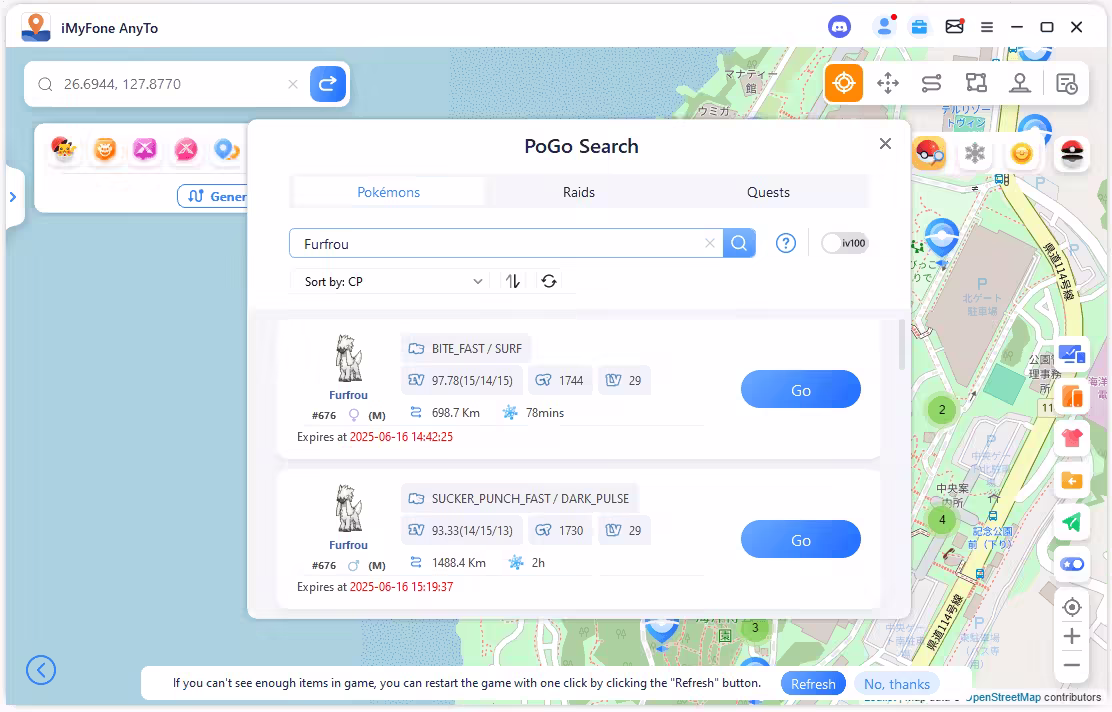Clear the coordinates search box

click(x=293, y=84)
